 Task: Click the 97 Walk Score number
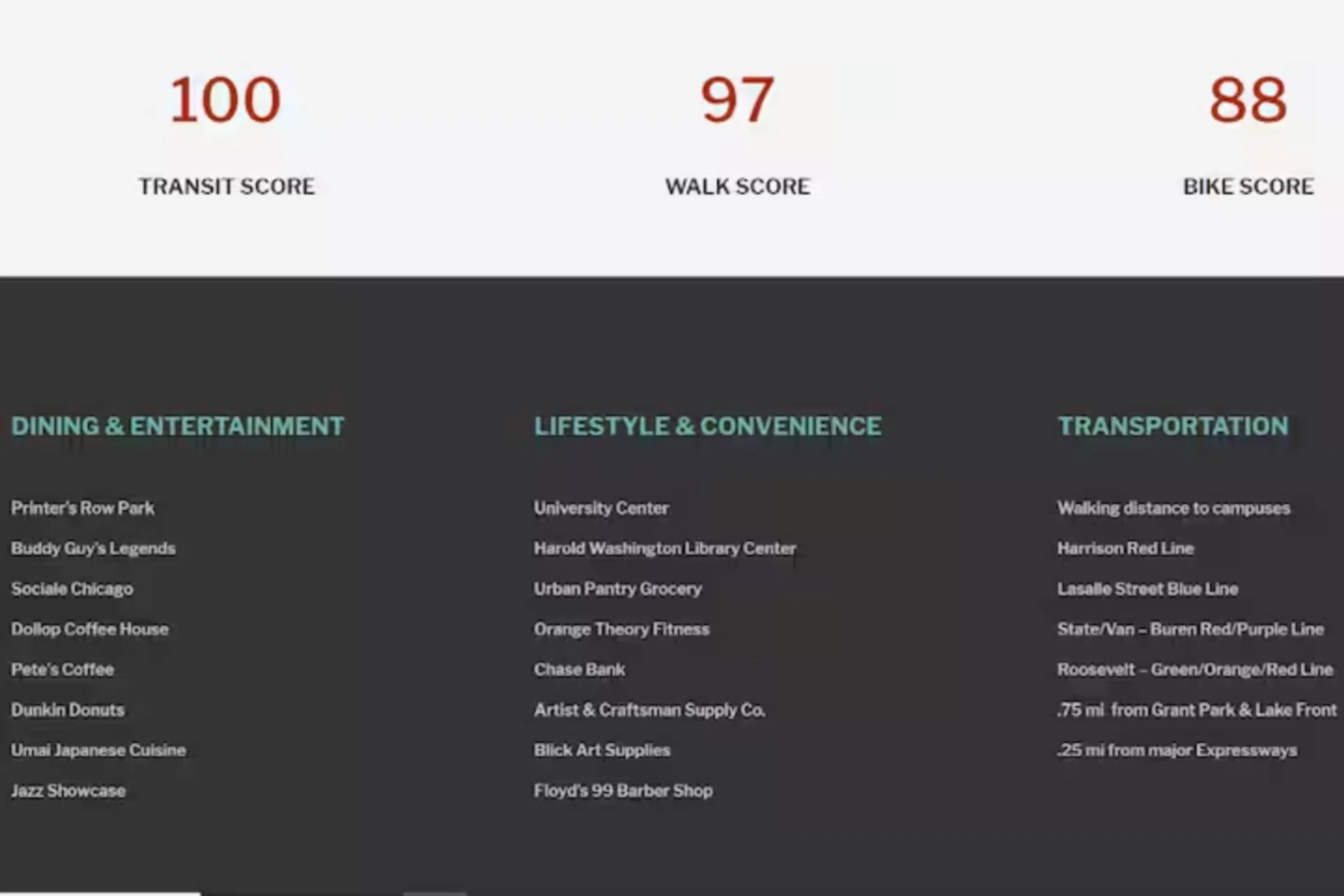737,100
